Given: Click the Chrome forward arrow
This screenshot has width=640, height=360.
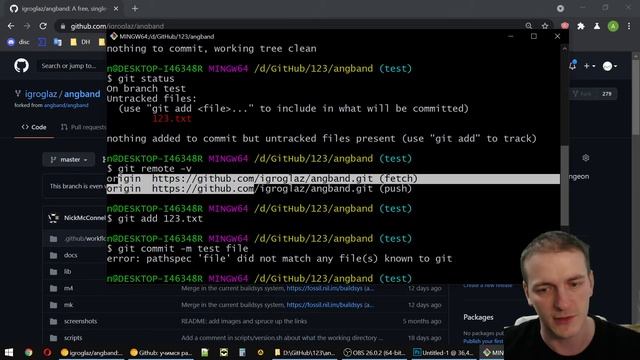Looking at the screenshot, I should [27, 26].
